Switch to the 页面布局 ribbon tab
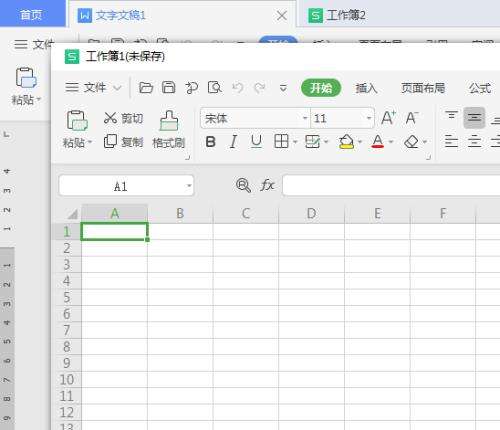 423,88
